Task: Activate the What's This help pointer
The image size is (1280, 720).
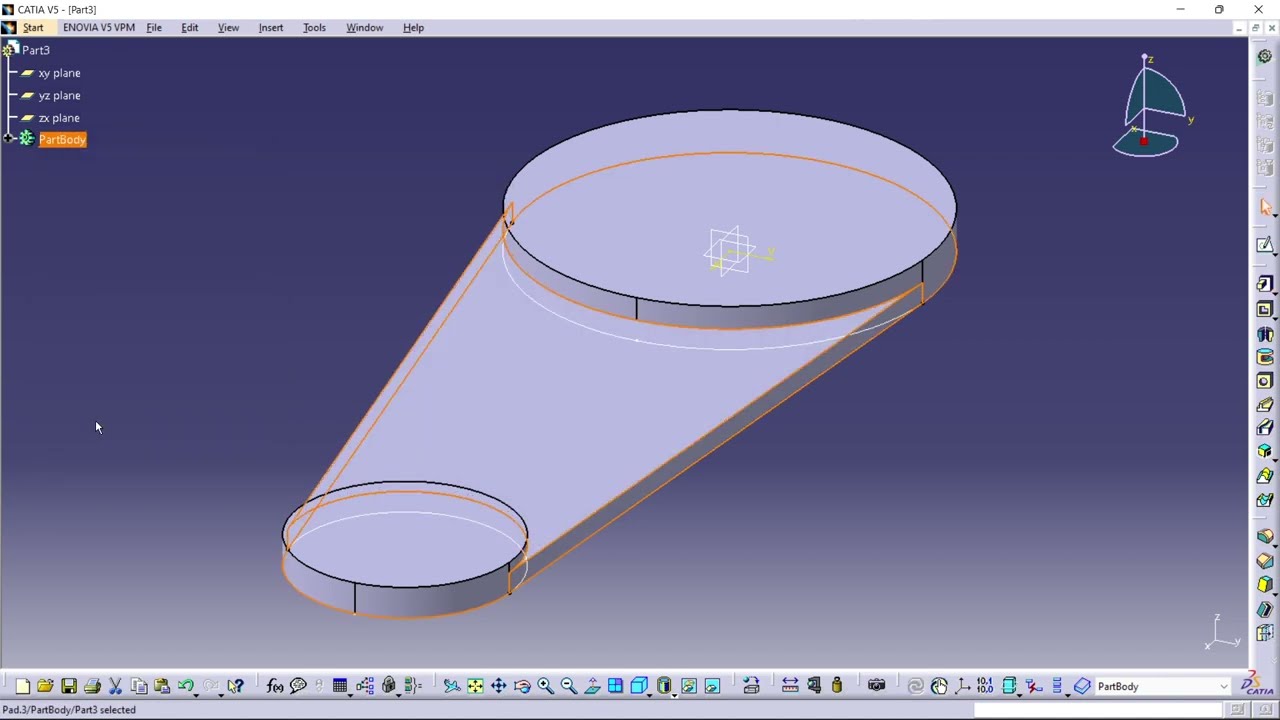Action: click(235, 686)
